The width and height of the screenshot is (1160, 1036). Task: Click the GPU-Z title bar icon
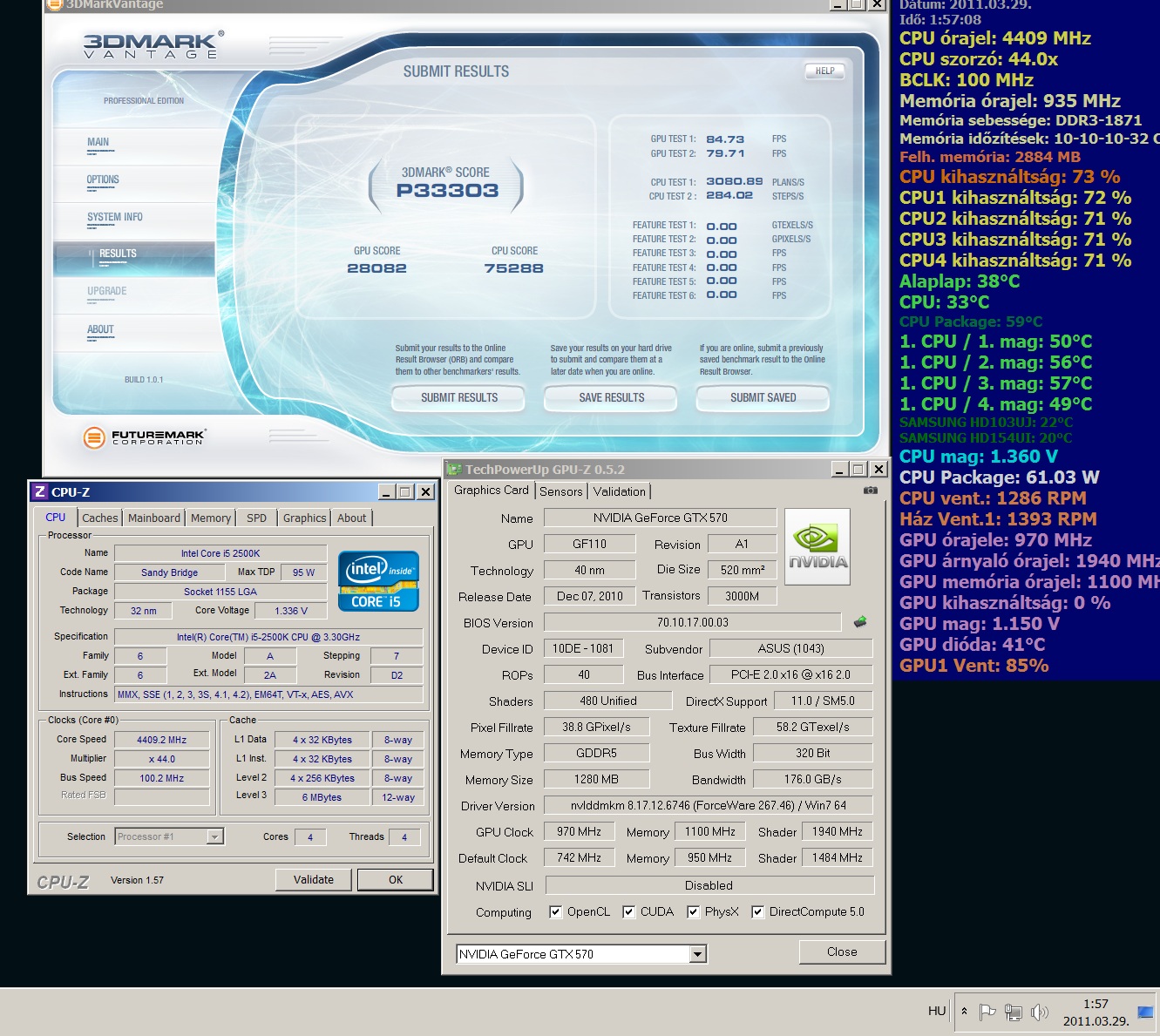click(455, 469)
